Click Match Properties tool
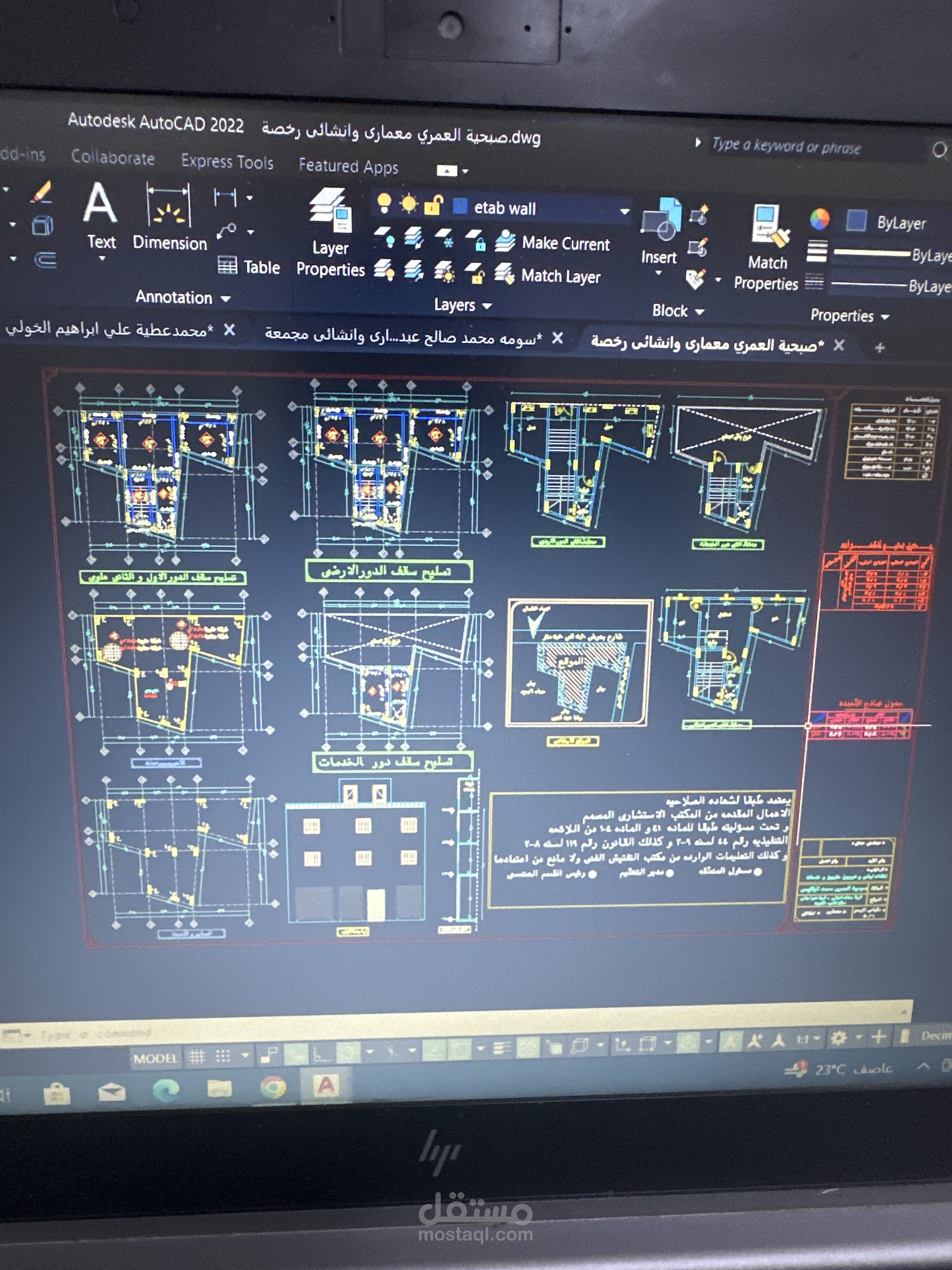This screenshot has width=952, height=1270. 767,248
